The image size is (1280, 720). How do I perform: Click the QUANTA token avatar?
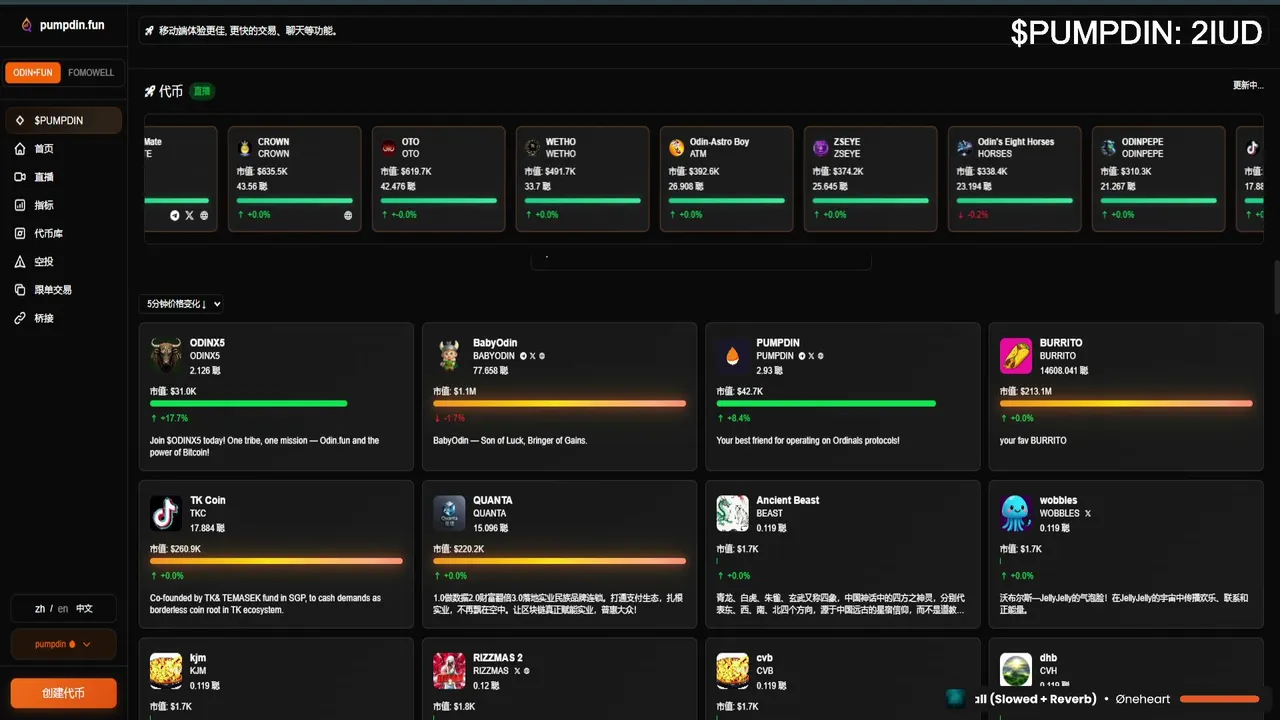pos(449,513)
